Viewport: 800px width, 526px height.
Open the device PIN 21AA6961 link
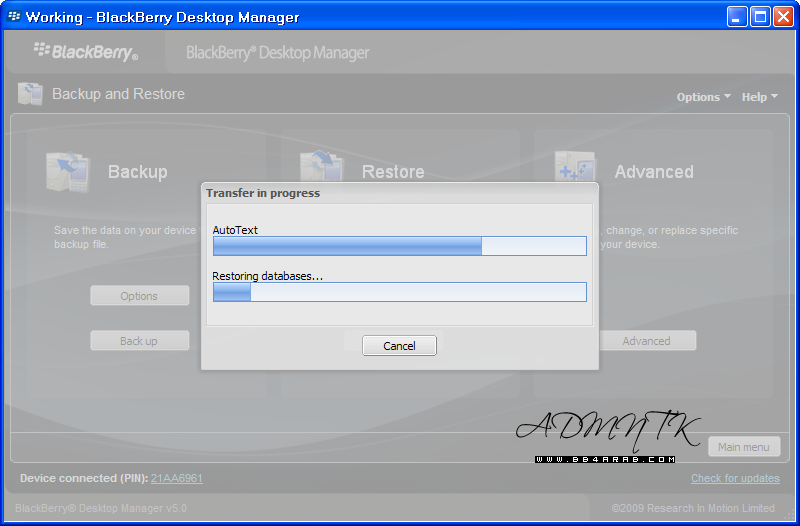(177, 478)
